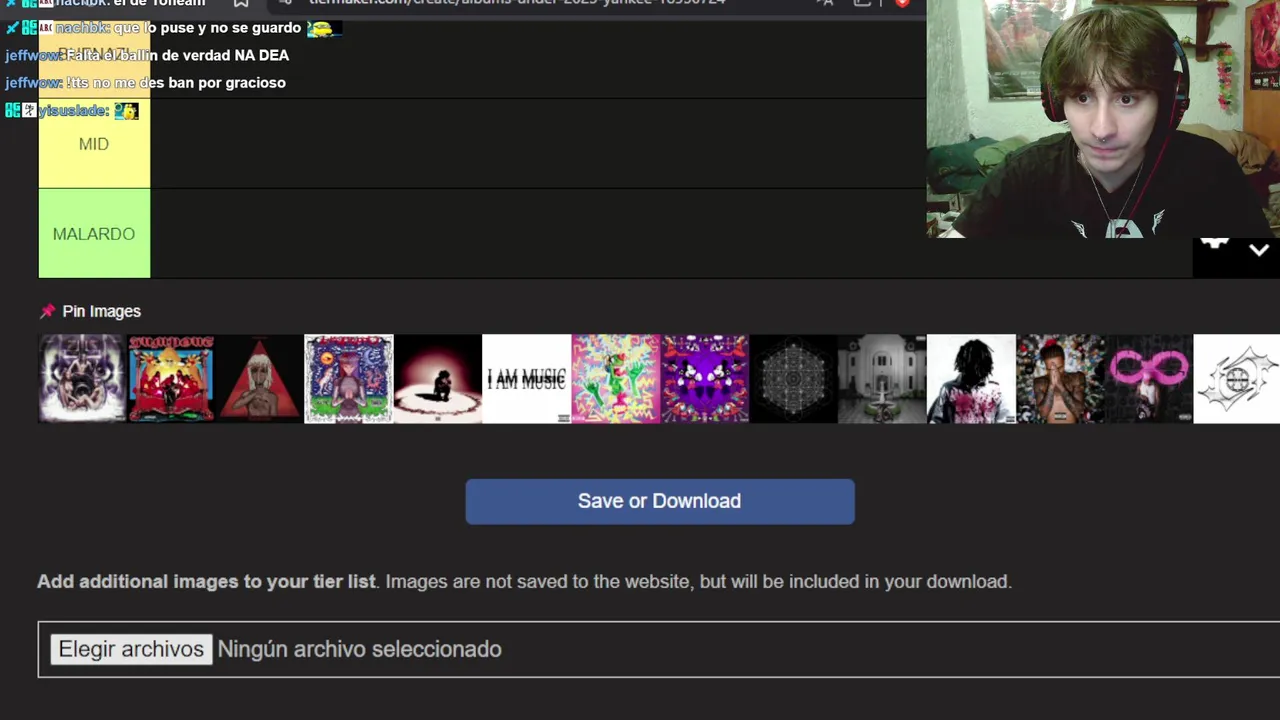This screenshot has width=1280, height=720.
Task: Click 'Ningún archivo seleccionado' file status text
Action: point(360,649)
